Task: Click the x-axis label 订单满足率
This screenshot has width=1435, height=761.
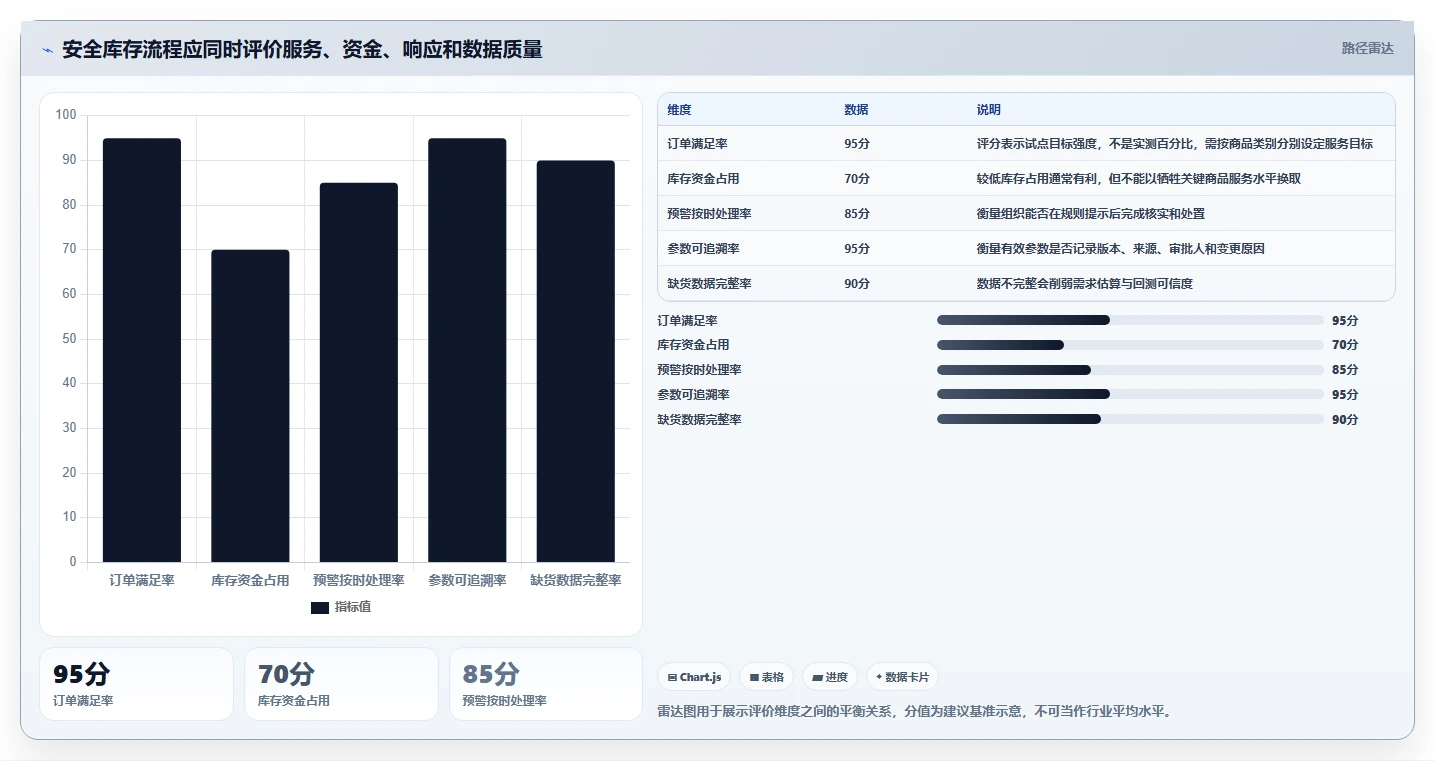Action: coord(142,580)
